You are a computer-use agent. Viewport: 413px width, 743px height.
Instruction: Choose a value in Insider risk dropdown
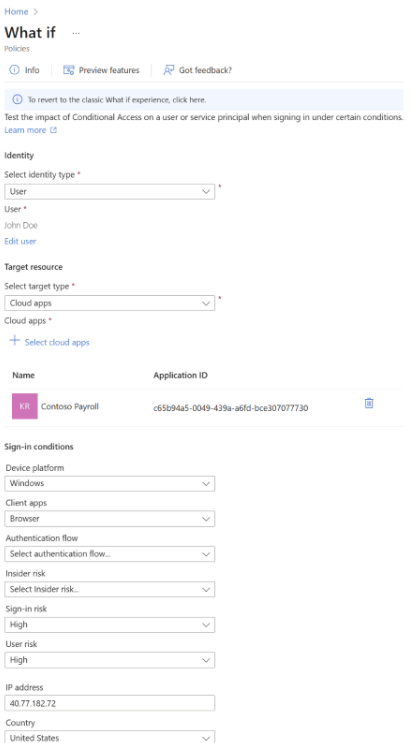[x=109, y=589]
